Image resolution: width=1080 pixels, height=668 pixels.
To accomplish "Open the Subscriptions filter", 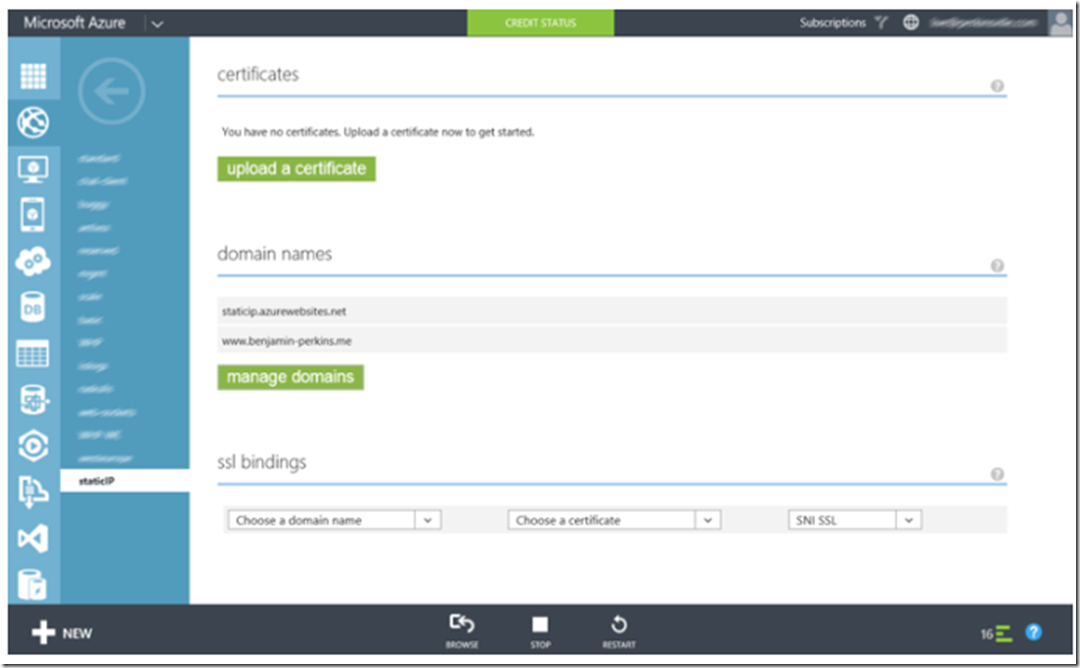I will pyautogui.click(x=844, y=23).
